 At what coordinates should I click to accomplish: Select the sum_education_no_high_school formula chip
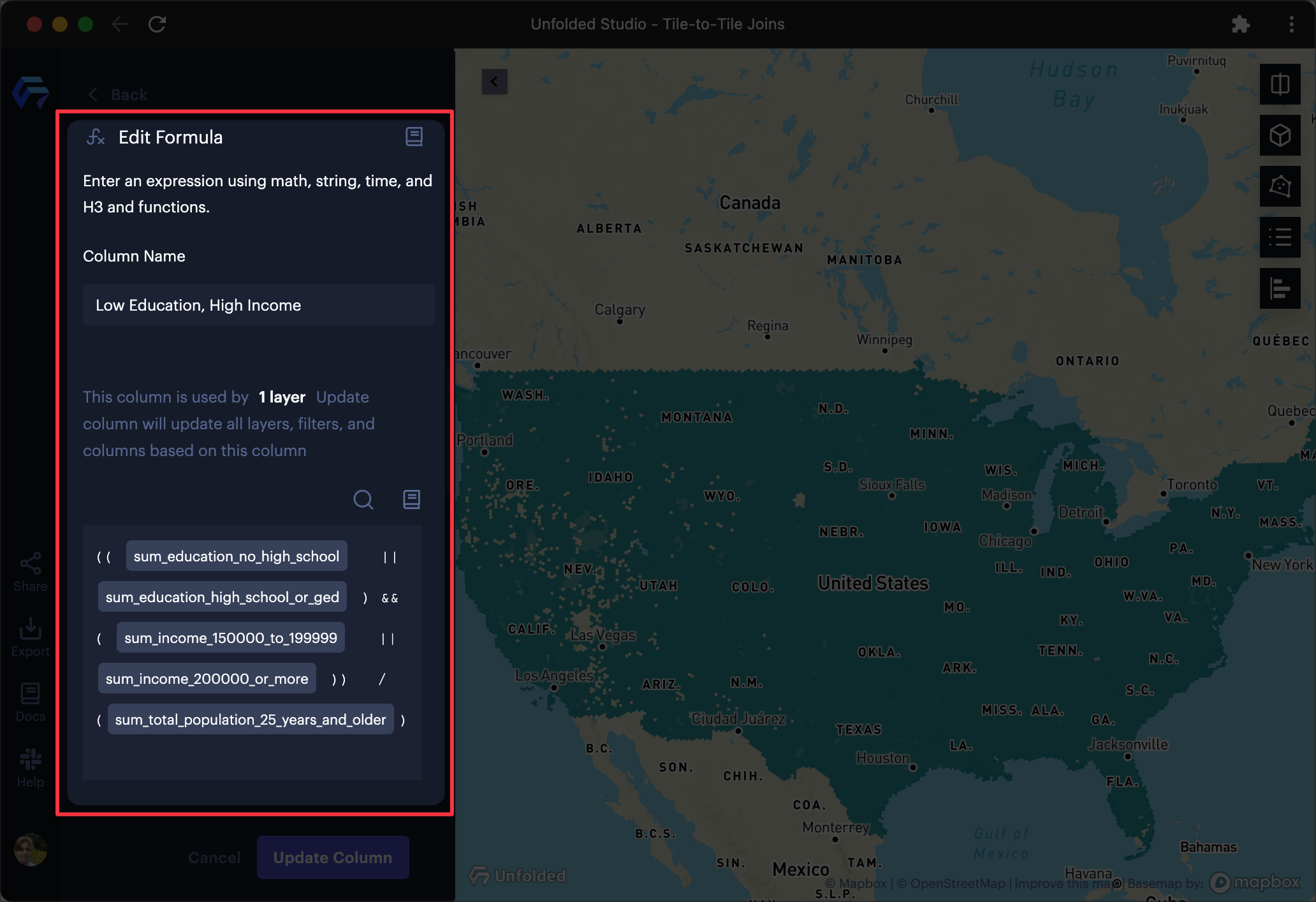(x=236, y=556)
